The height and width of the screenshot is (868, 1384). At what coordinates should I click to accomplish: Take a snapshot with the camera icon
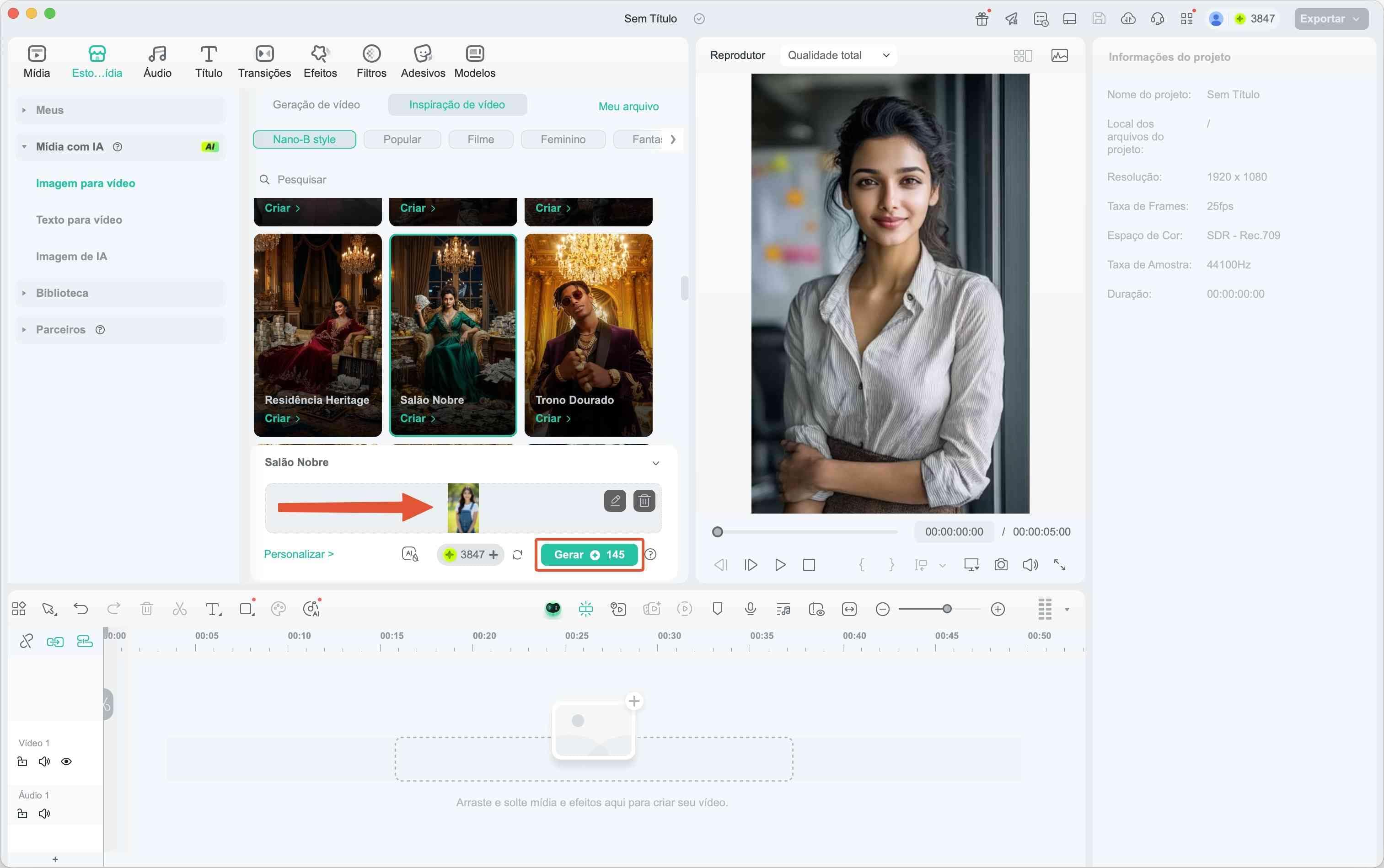[x=1001, y=565]
